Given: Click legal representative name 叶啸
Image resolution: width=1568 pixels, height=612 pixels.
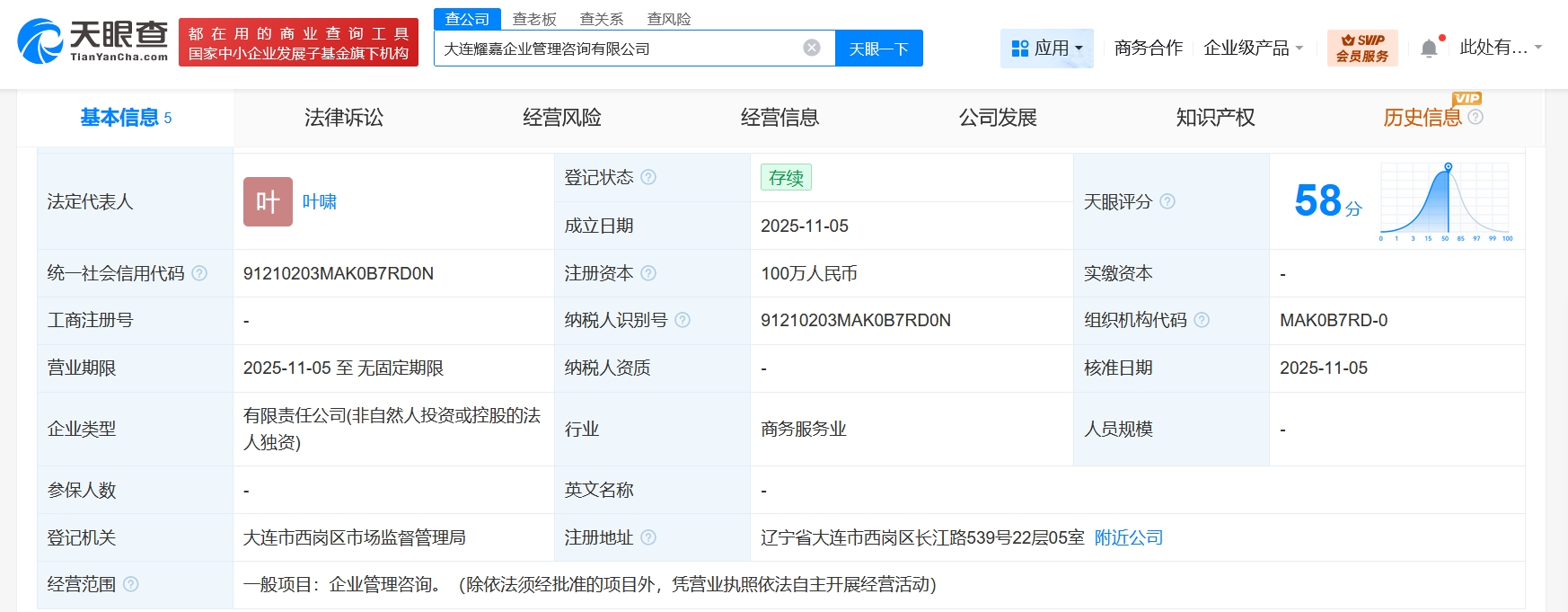Looking at the screenshot, I should pyautogui.click(x=319, y=201).
